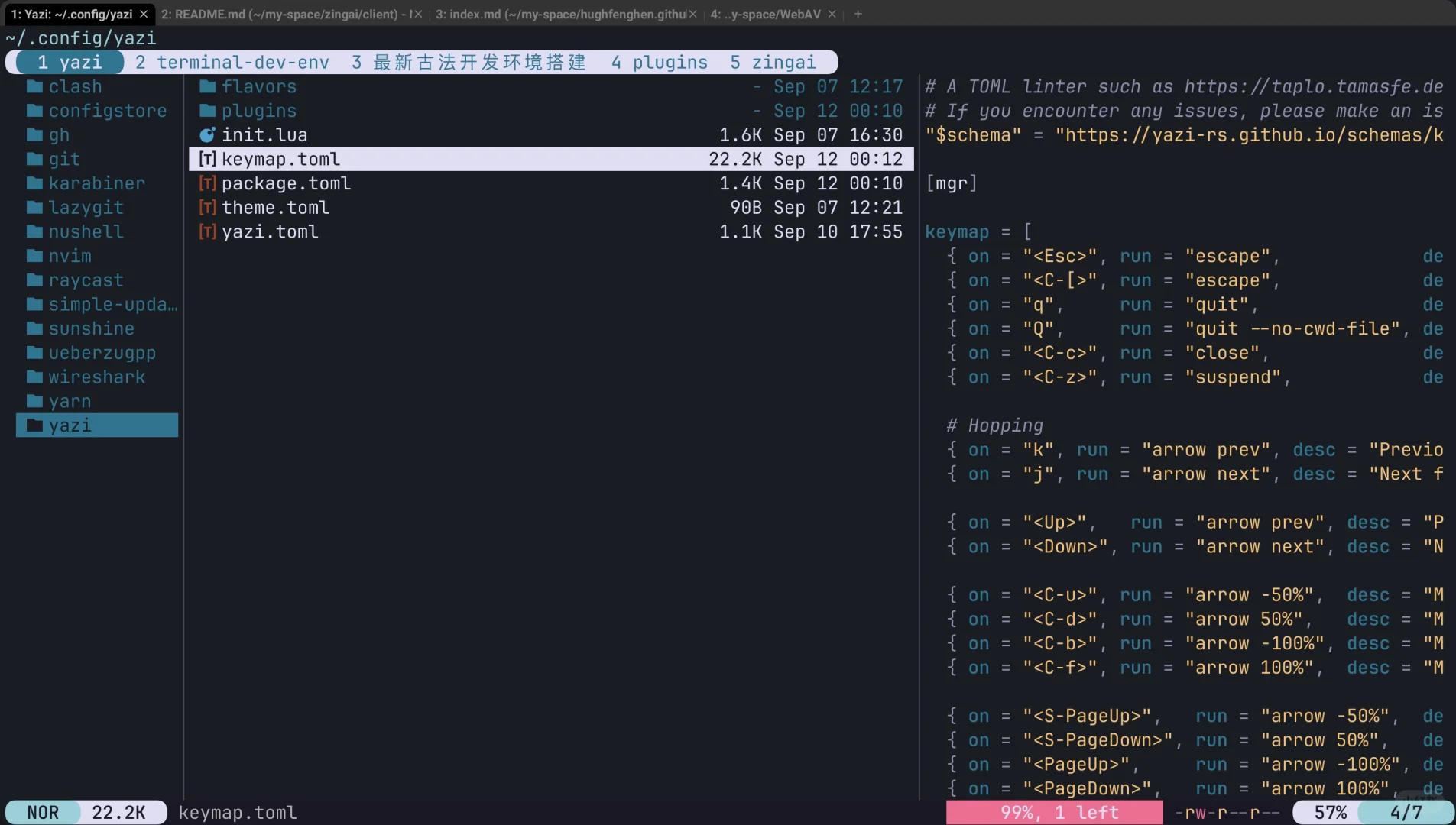Click the "quit --no-cwd-file" value in preview
Image resolution: width=1456 pixels, height=825 pixels.
click(x=1293, y=328)
